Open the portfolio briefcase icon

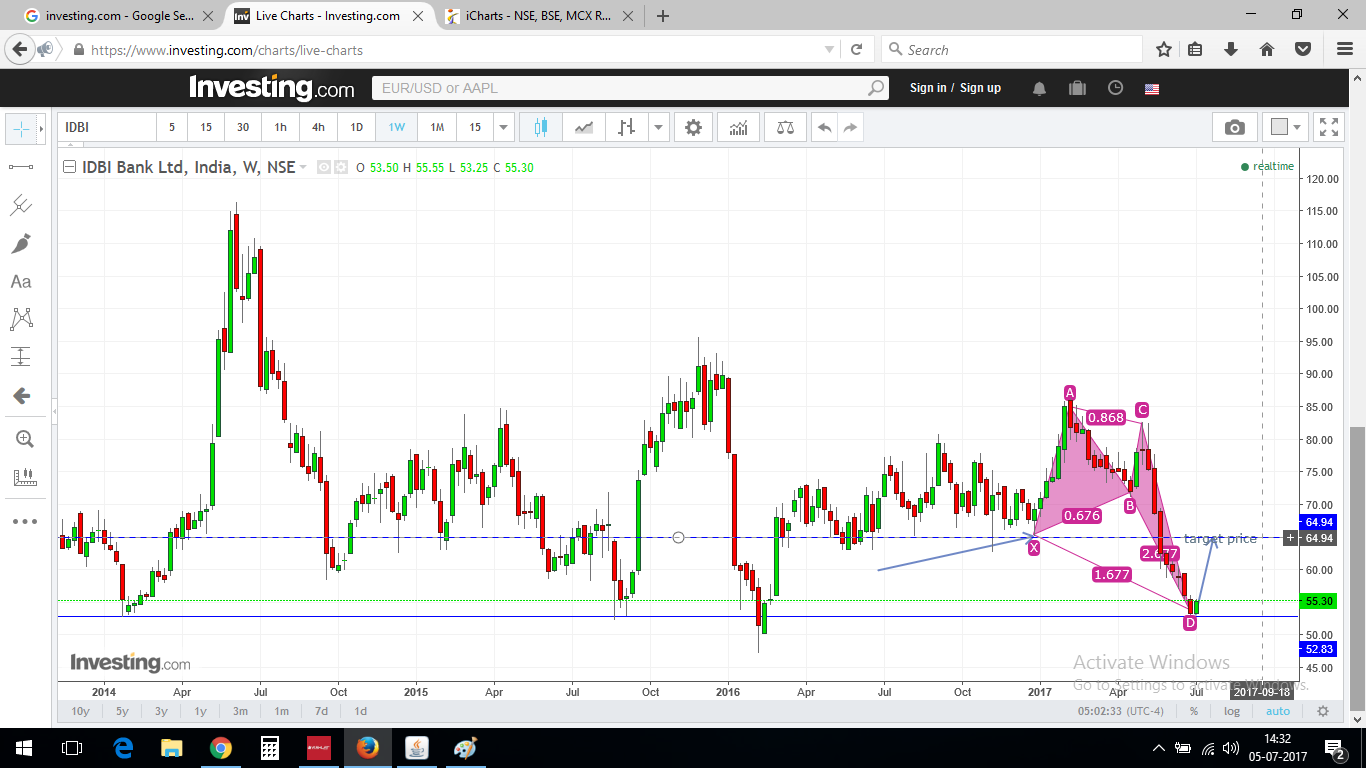(1077, 88)
